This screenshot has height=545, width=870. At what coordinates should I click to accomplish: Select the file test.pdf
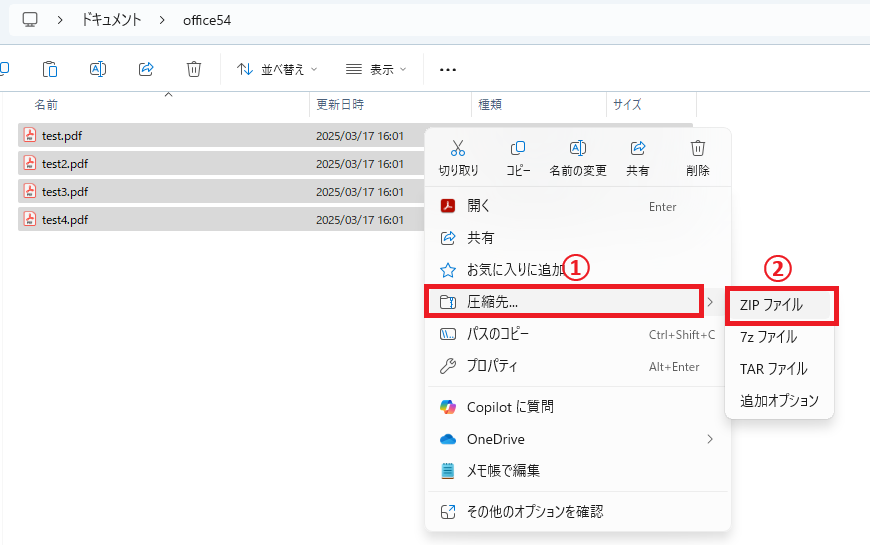pyautogui.click(x=62, y=135)
